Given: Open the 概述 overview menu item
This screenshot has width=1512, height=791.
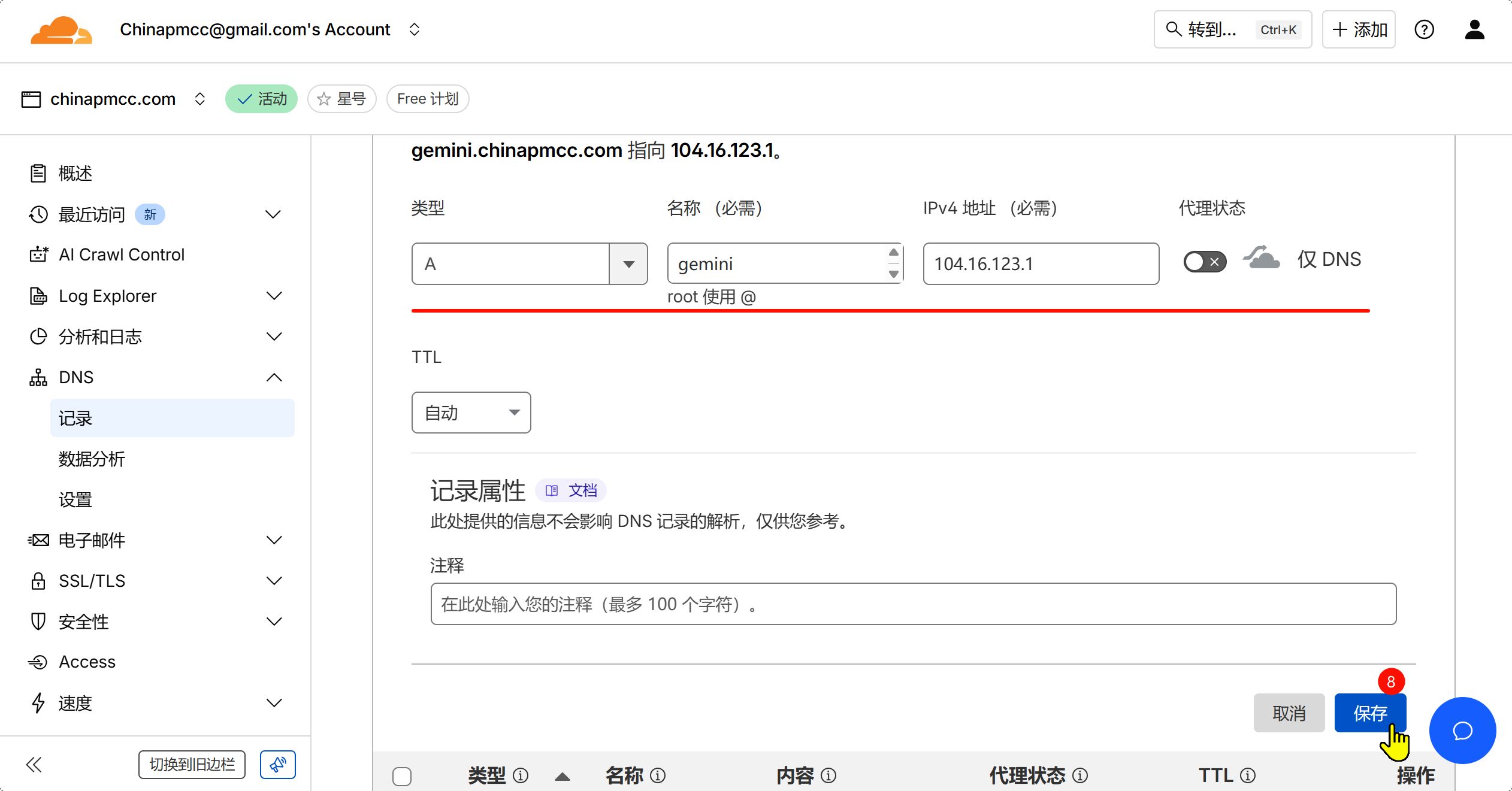Looking at the screenshot, I should point(75,174).
